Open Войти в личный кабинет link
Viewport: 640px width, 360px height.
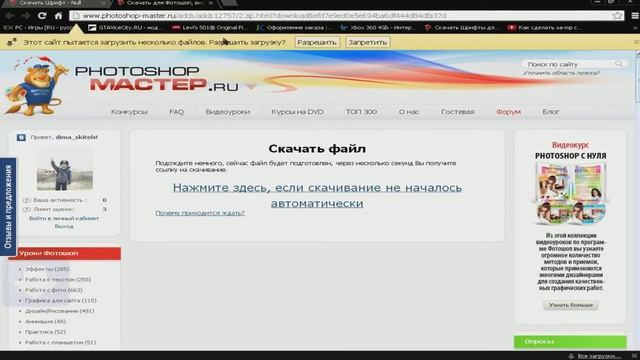click(64, 218)
